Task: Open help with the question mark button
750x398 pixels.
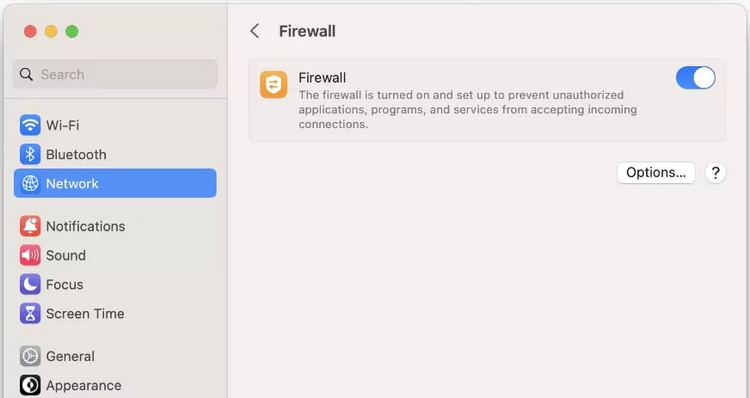Action: [715, 173]
